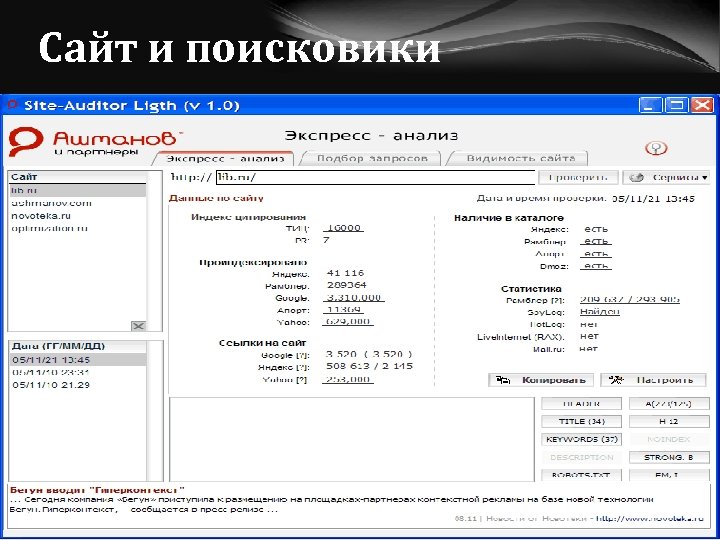Open the Видимость сайта tab
This screenshot has height=540, width=720.
(x=519, y=158)
